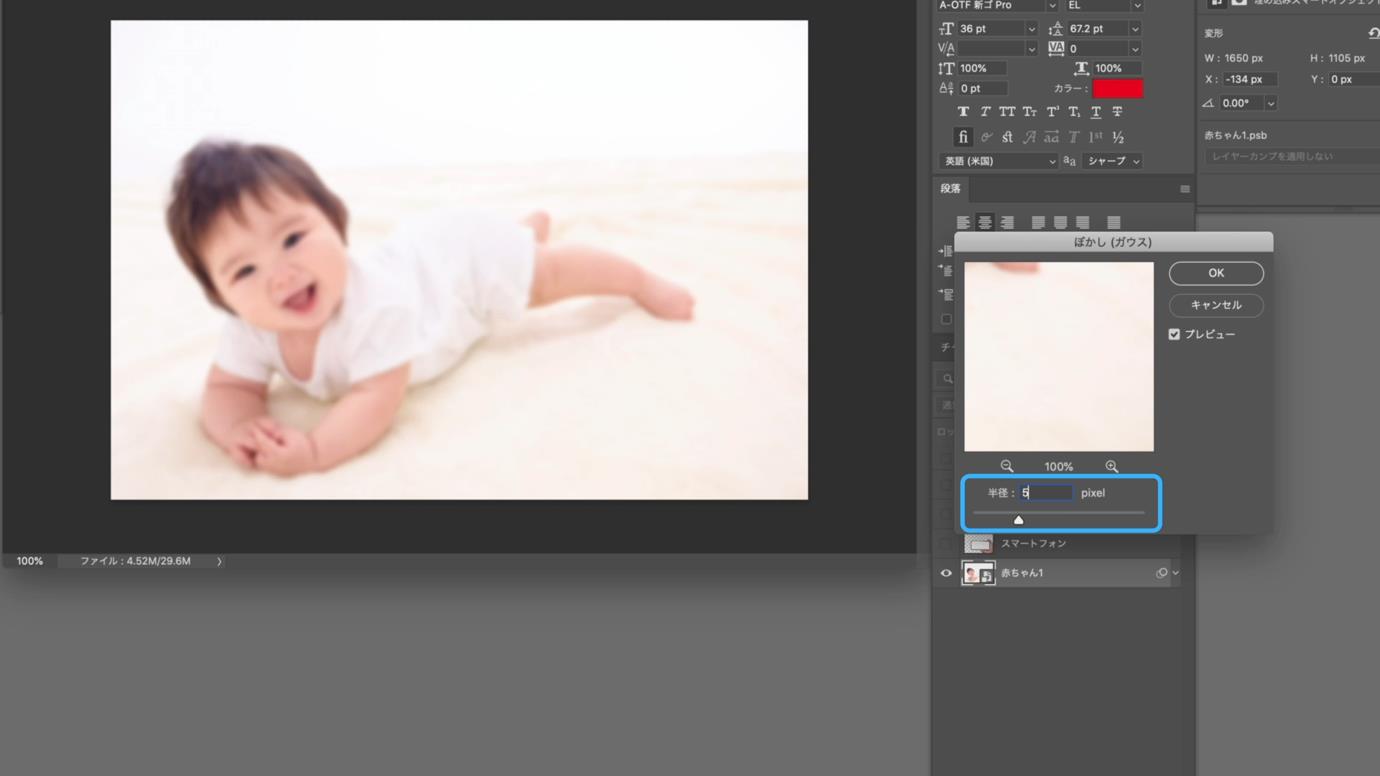Screen dimensions: 1380x776
Task: Hide the 赤ちゃん1 layer
Action: point(946,573)
